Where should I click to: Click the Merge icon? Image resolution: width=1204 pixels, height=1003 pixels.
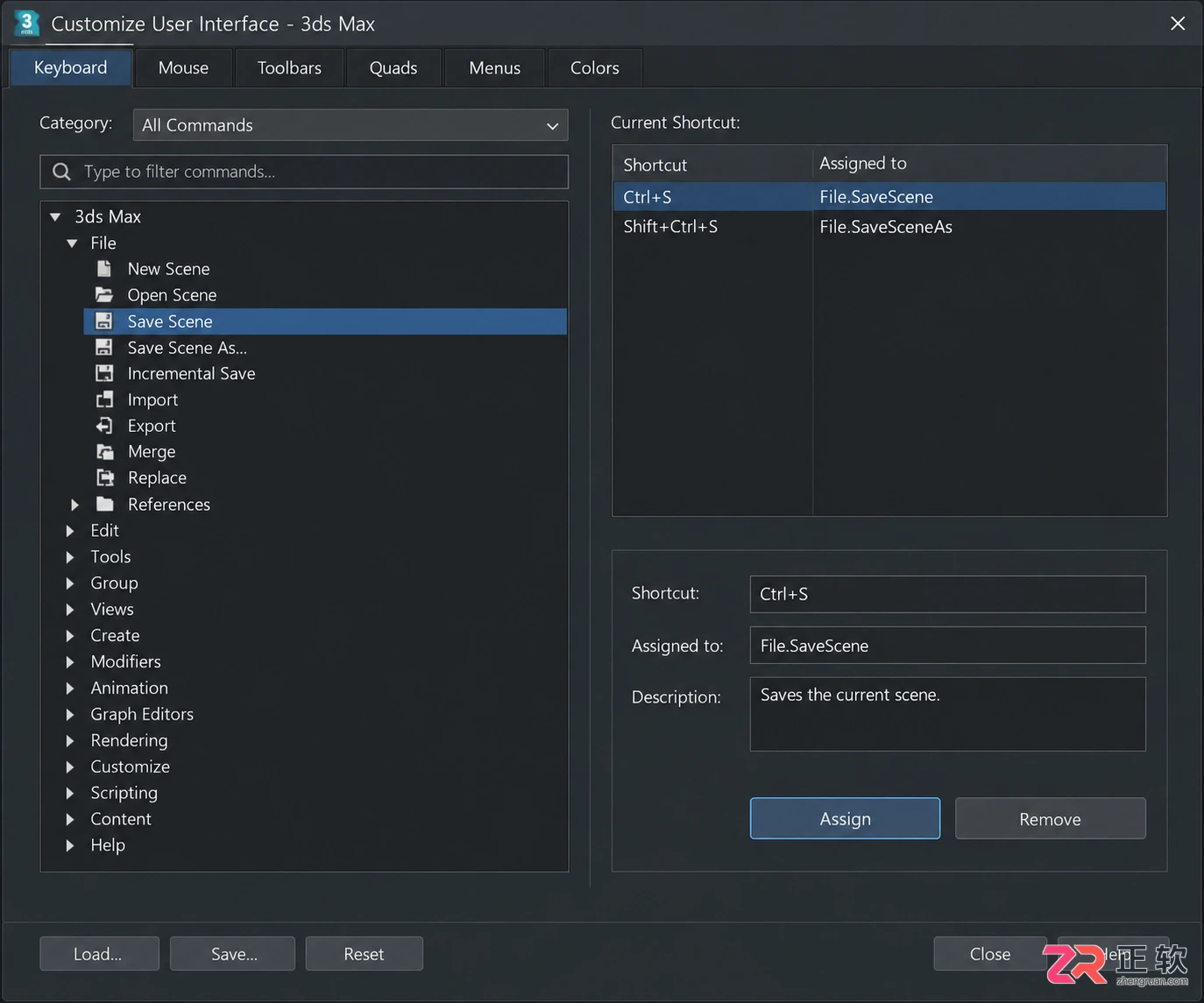click(x=104, y=452)
